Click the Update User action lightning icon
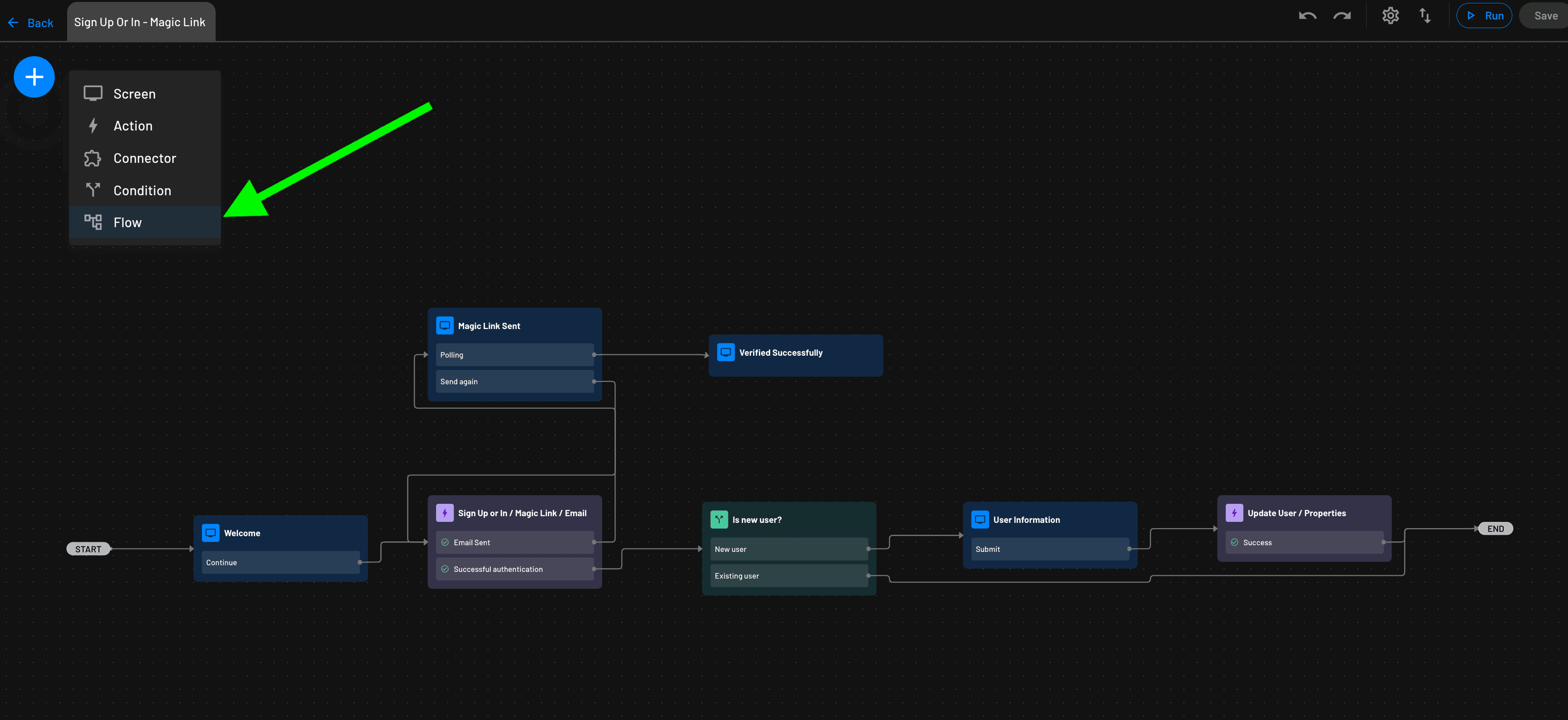The height and width of the screenshot is (720, 1568). click(x=1234, y=513)
